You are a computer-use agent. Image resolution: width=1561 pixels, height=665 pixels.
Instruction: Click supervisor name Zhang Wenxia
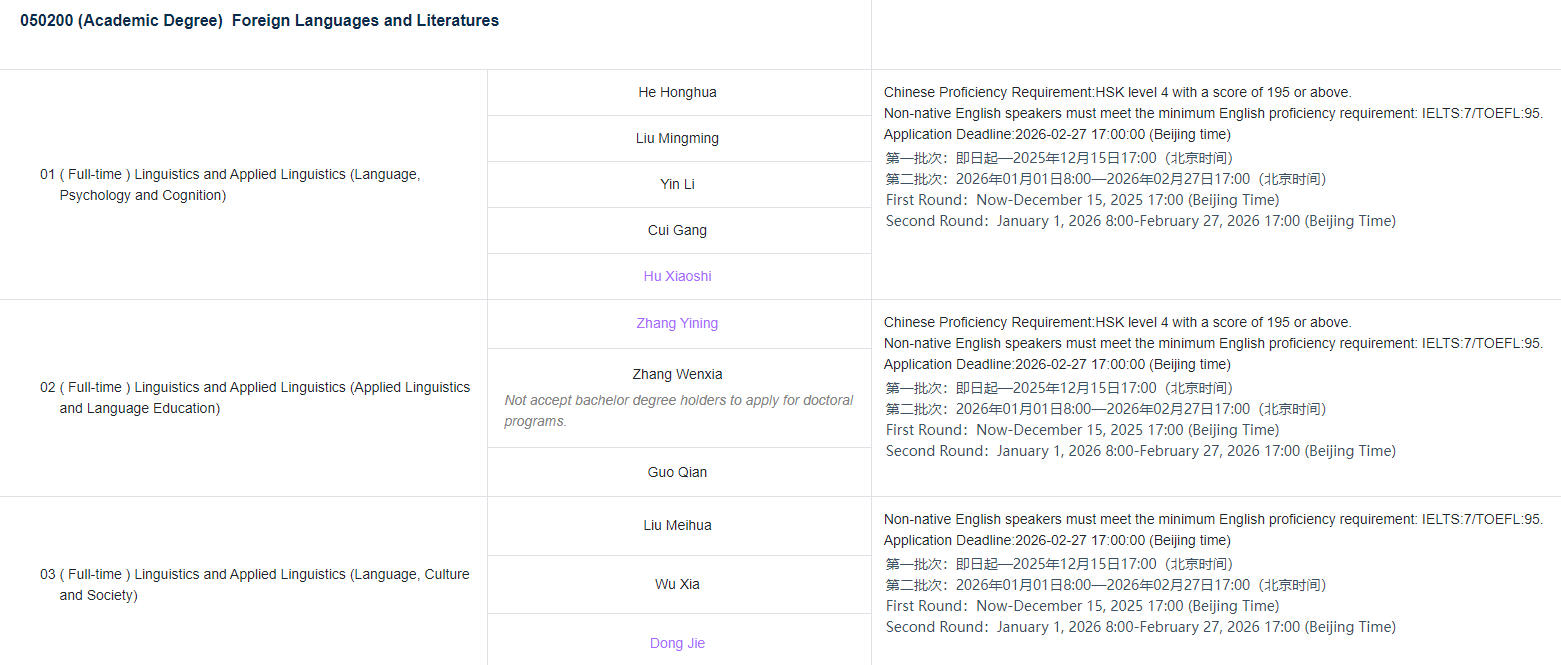click(x=677, y=374)
